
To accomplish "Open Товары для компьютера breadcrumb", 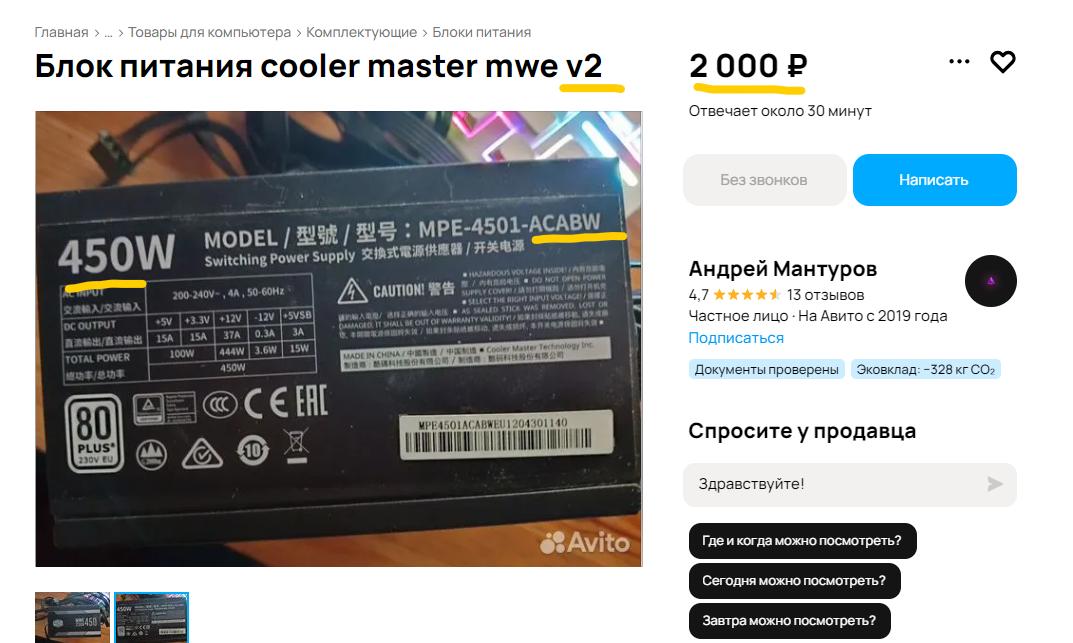I will tap(209, 32).
